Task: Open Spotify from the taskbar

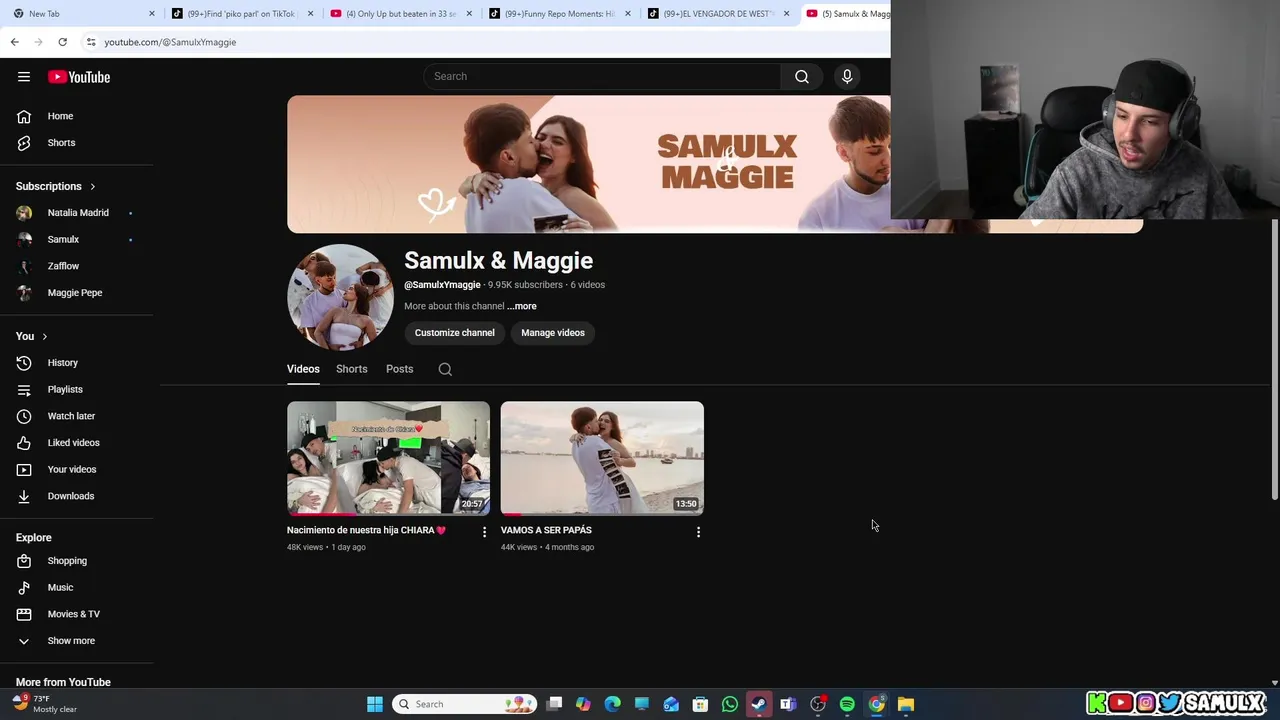Action: 847,704
